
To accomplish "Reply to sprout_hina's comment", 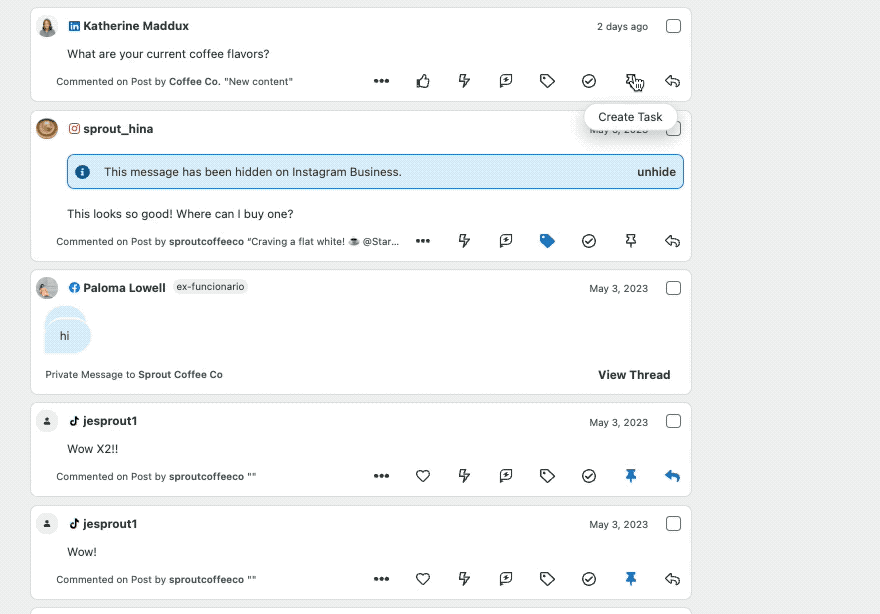I will pyautogui.click(x=672, y=241).
